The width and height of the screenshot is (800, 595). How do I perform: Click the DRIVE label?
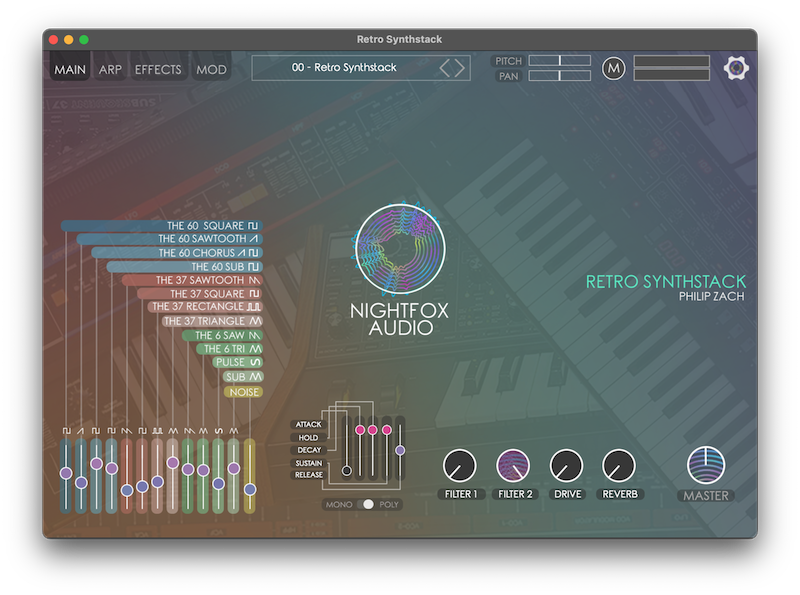pos(567,494)
